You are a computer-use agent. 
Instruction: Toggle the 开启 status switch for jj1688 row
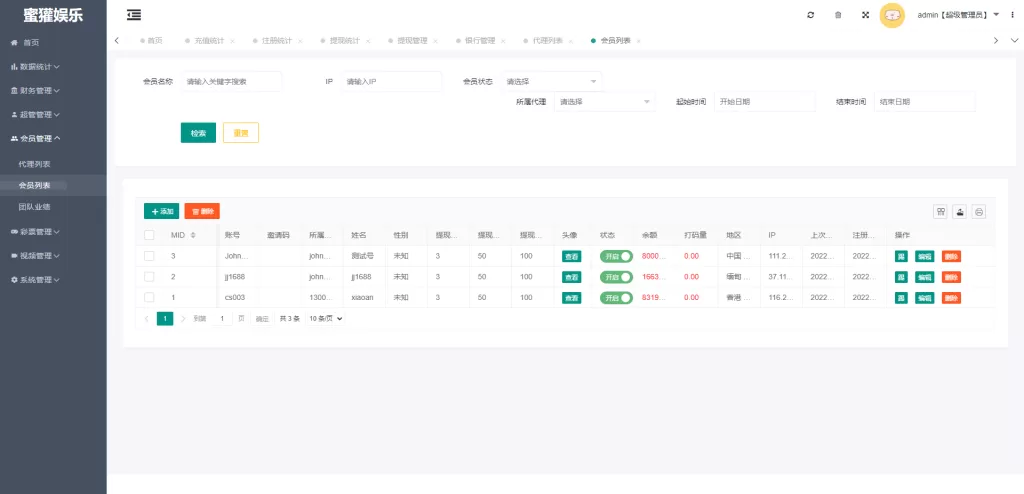pyautogui.click(x=616, y=277)
